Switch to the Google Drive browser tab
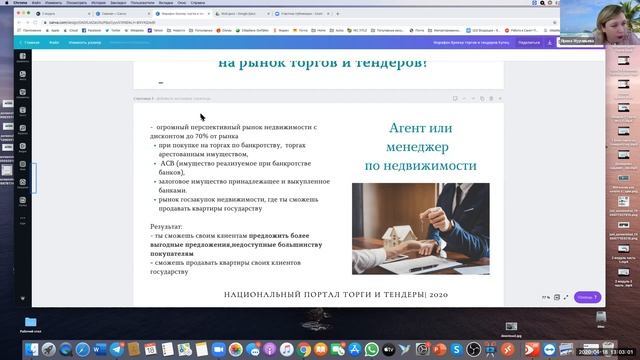The height and width of the screenshot is (360, 640). pos(242,13)
